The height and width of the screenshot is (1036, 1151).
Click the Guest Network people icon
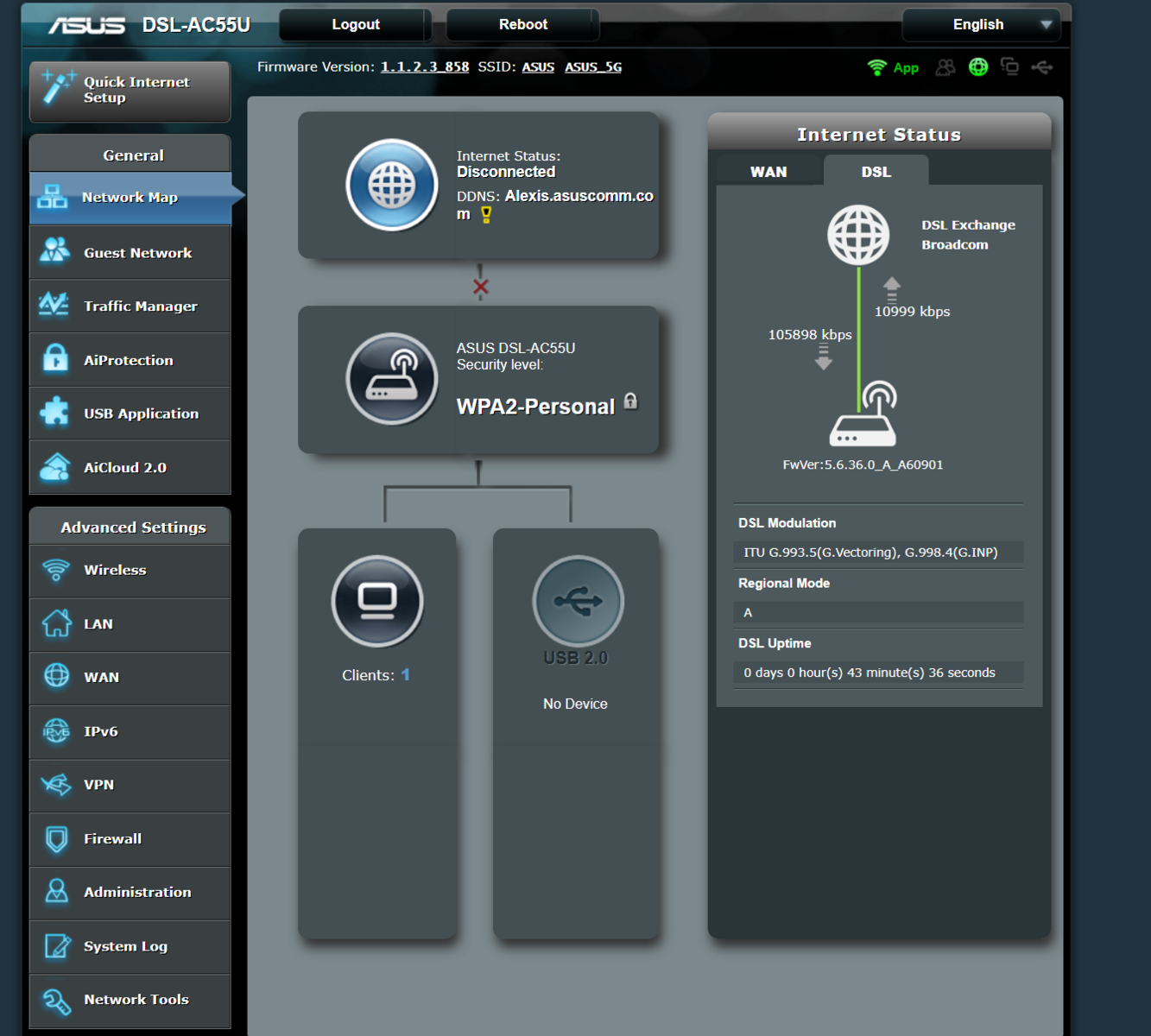tap(55, 251)
